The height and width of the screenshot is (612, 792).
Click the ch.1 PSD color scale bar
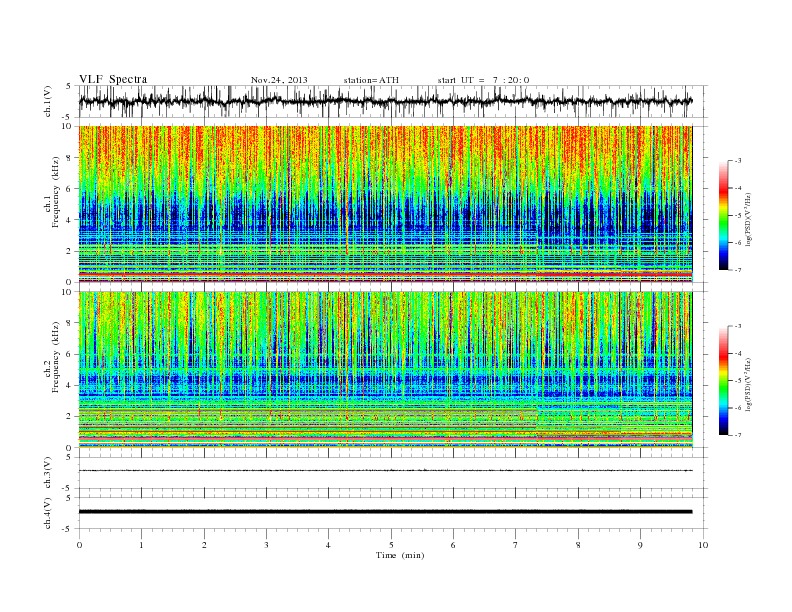pyautogui.click(x=724, y=215)
